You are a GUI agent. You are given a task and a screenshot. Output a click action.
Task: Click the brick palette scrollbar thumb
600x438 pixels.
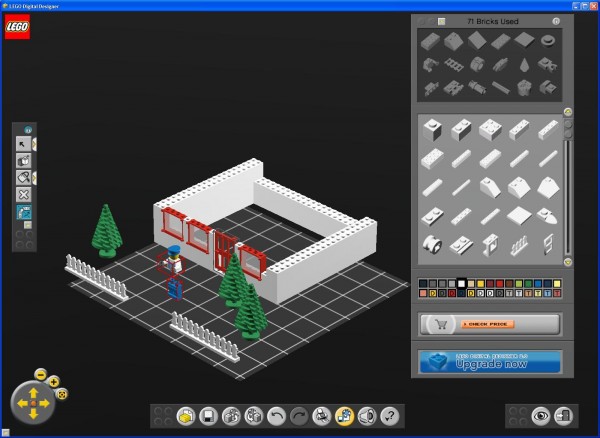click(x=568, y=129)
